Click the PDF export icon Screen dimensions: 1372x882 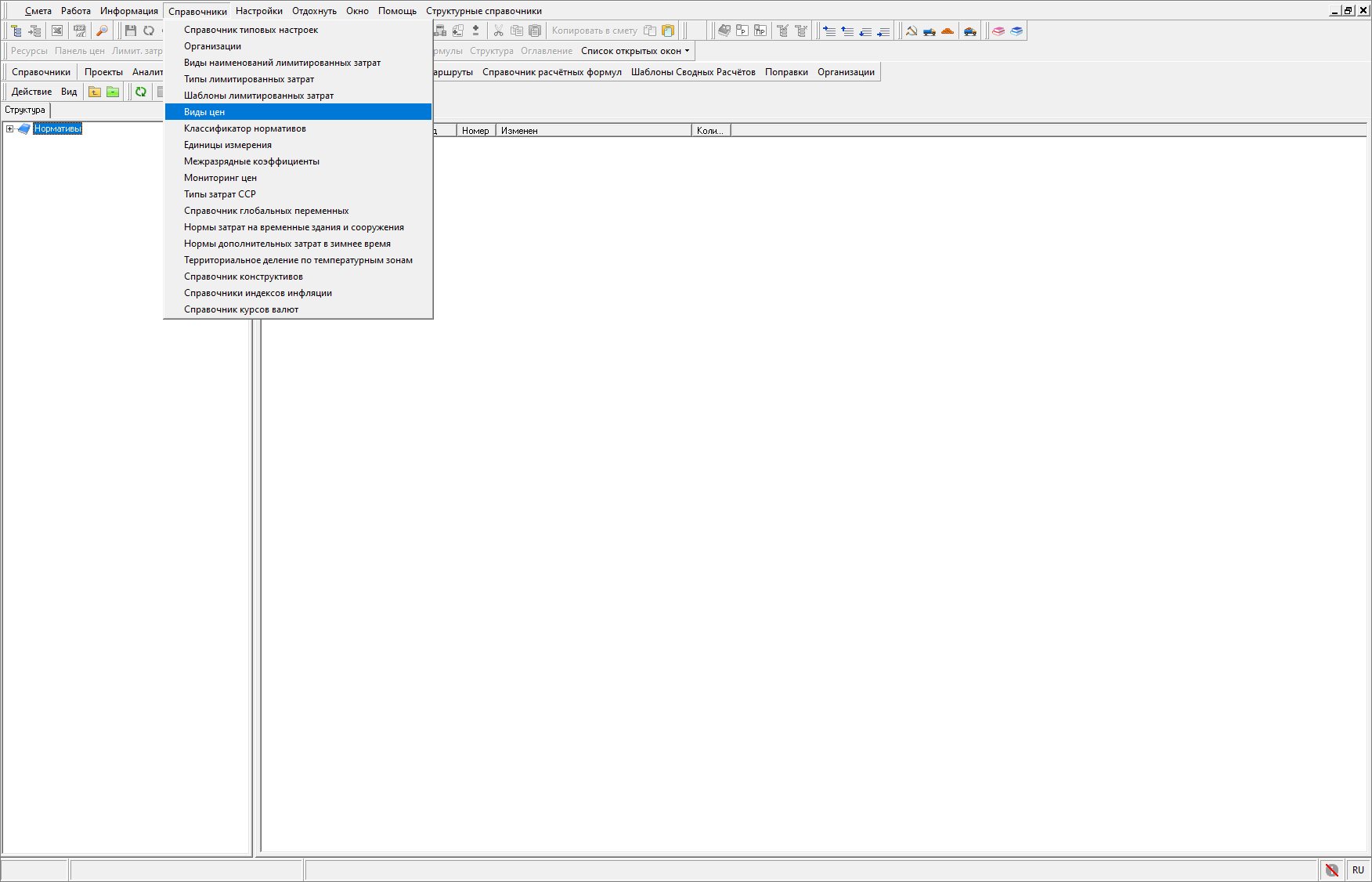coord(80,31)
